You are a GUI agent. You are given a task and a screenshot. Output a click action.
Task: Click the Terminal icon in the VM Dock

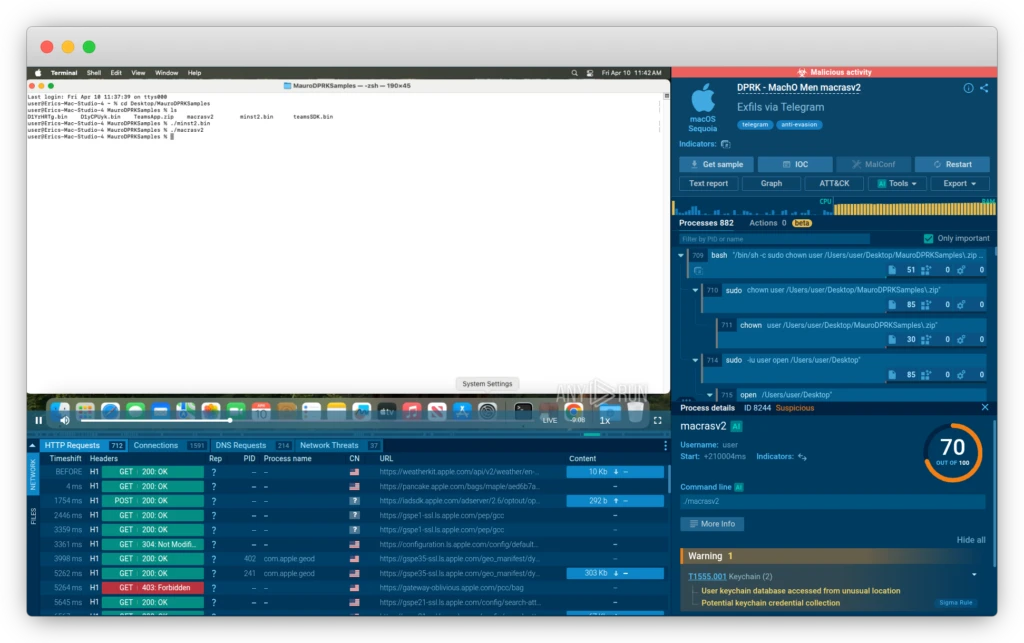coord(523,411)
